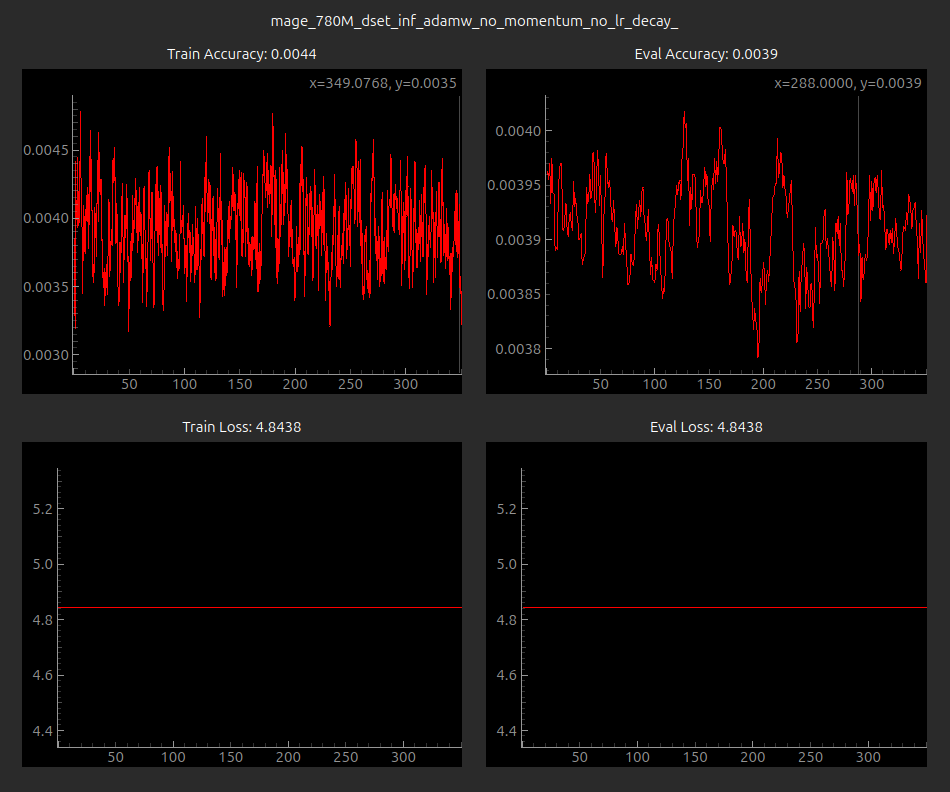Viewport: 950px width, 792px height.
Task: Click the Eval Accuracy plot title
Action: coord(706,54)
